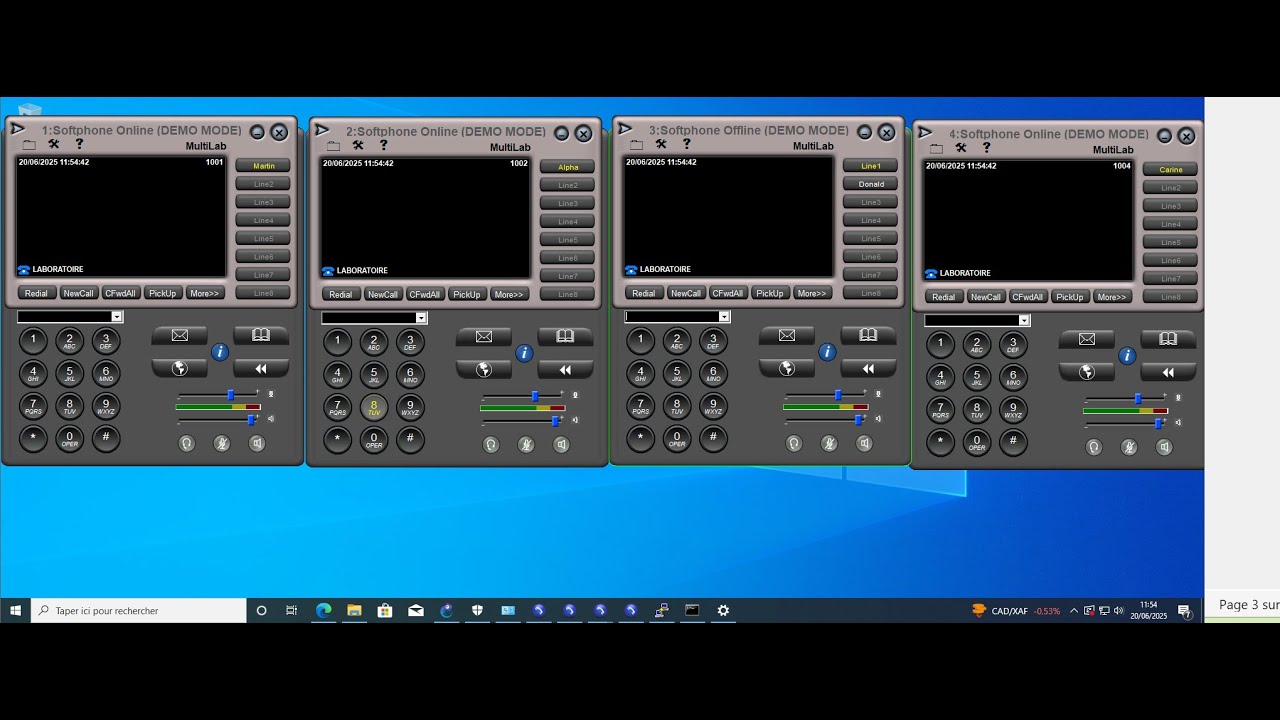
Task: Click the globe web button in Softphone 4
Action: coord(1087,372)
